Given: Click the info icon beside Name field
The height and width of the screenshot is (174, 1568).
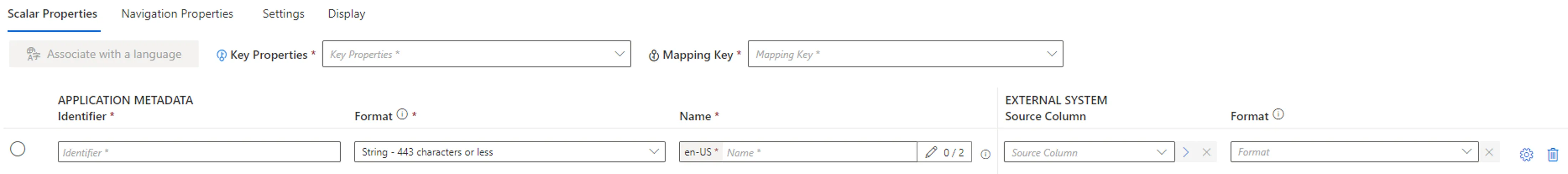Looking at the screenshot, I should click(x=985, y=154).
